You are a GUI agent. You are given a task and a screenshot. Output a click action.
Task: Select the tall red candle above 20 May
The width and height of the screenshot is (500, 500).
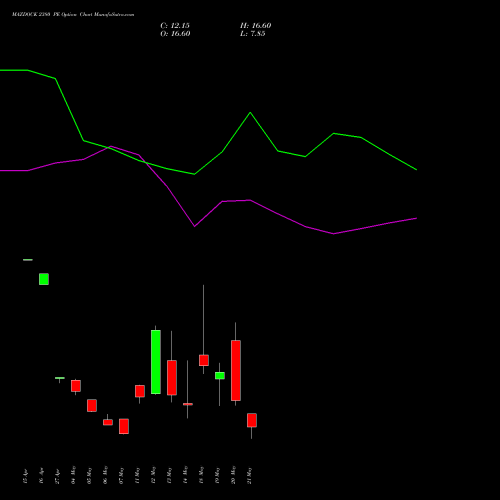click(x=236, y=370)
